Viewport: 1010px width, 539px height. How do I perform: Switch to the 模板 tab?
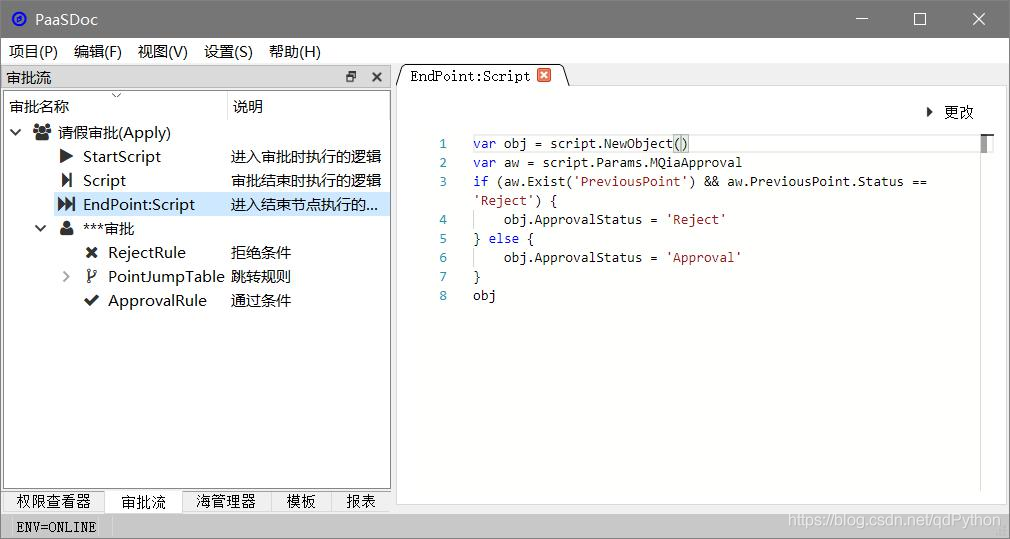[301, 501]
